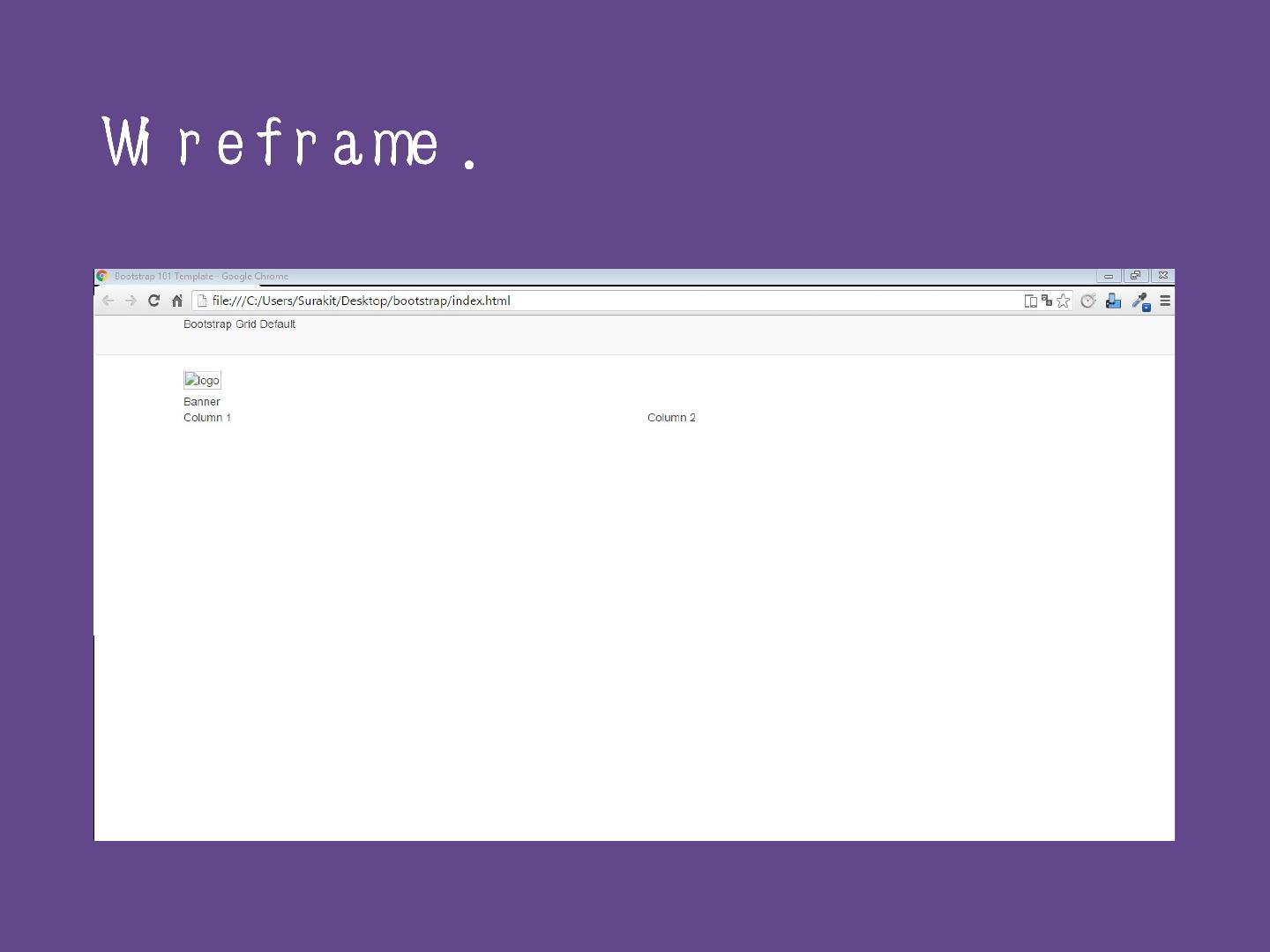This screenshot has width=1270, height=952.
Task: Open the Chrome hamburger menu
Action: pyautogui.click(x=1165, y=301)
